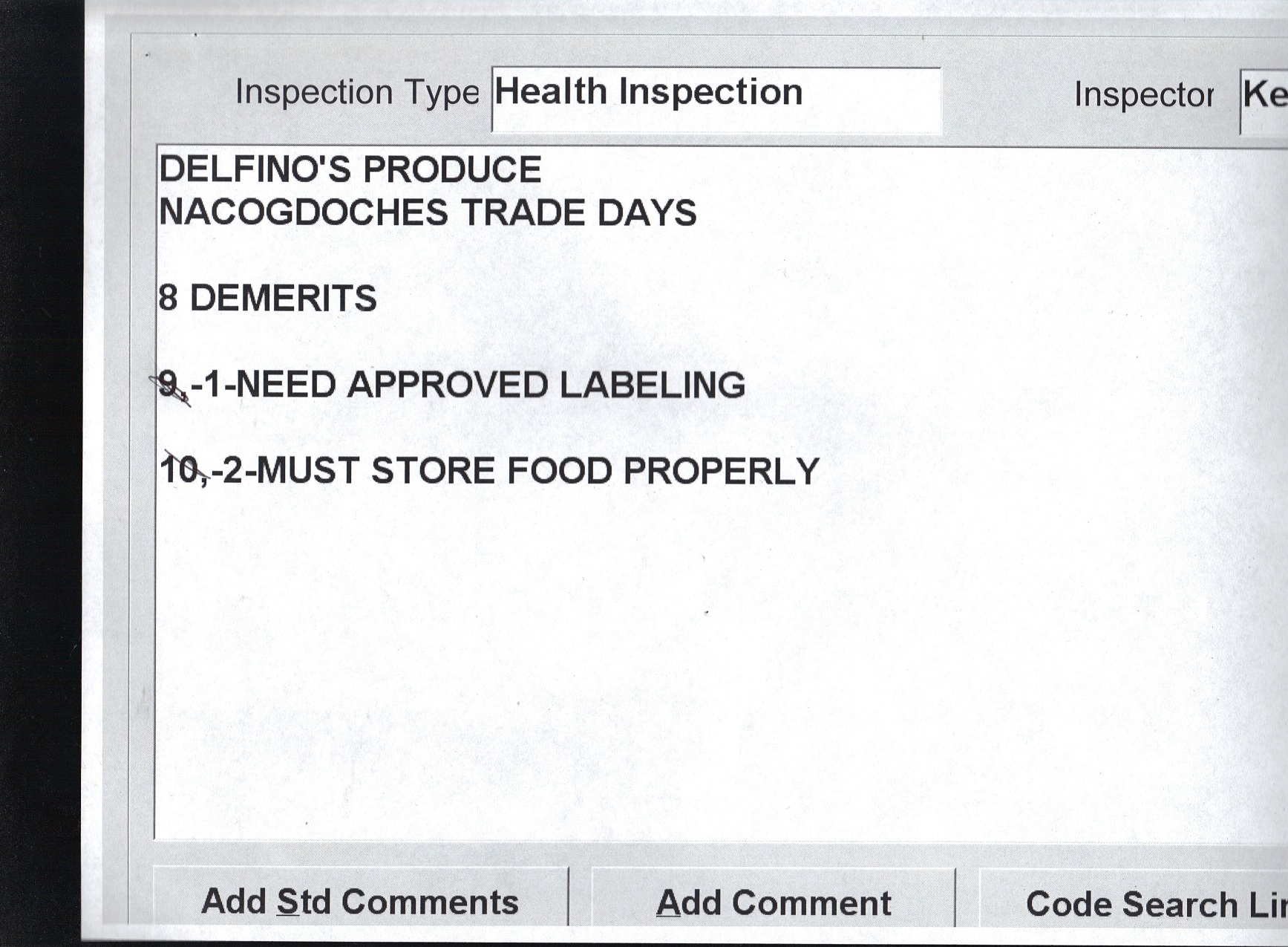The width and height of the screenshot is (1288, 947).
Task: Click empty space in comments text area
Action: click(668, 668)
